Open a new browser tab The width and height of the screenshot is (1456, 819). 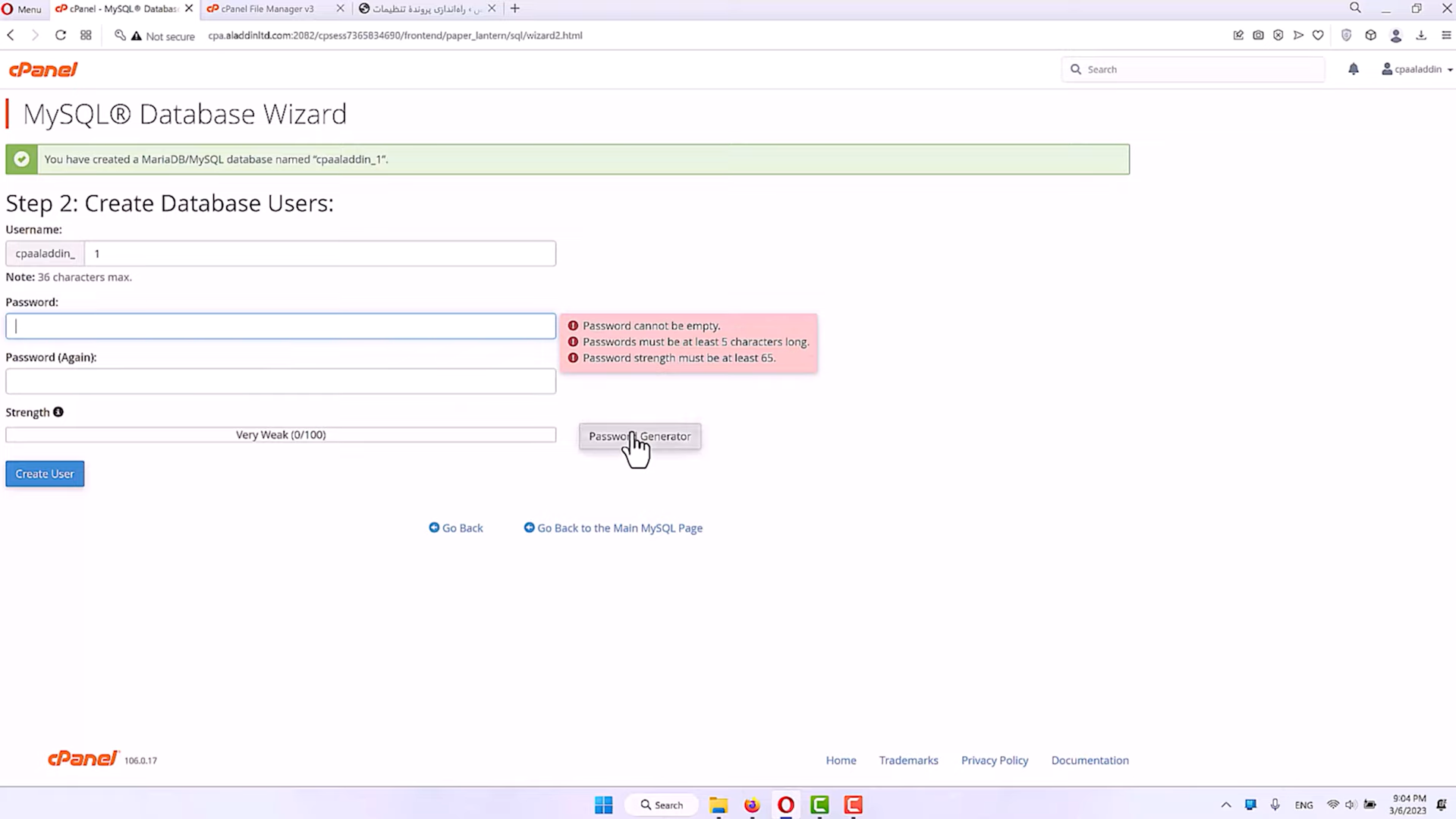click(515, 9)
